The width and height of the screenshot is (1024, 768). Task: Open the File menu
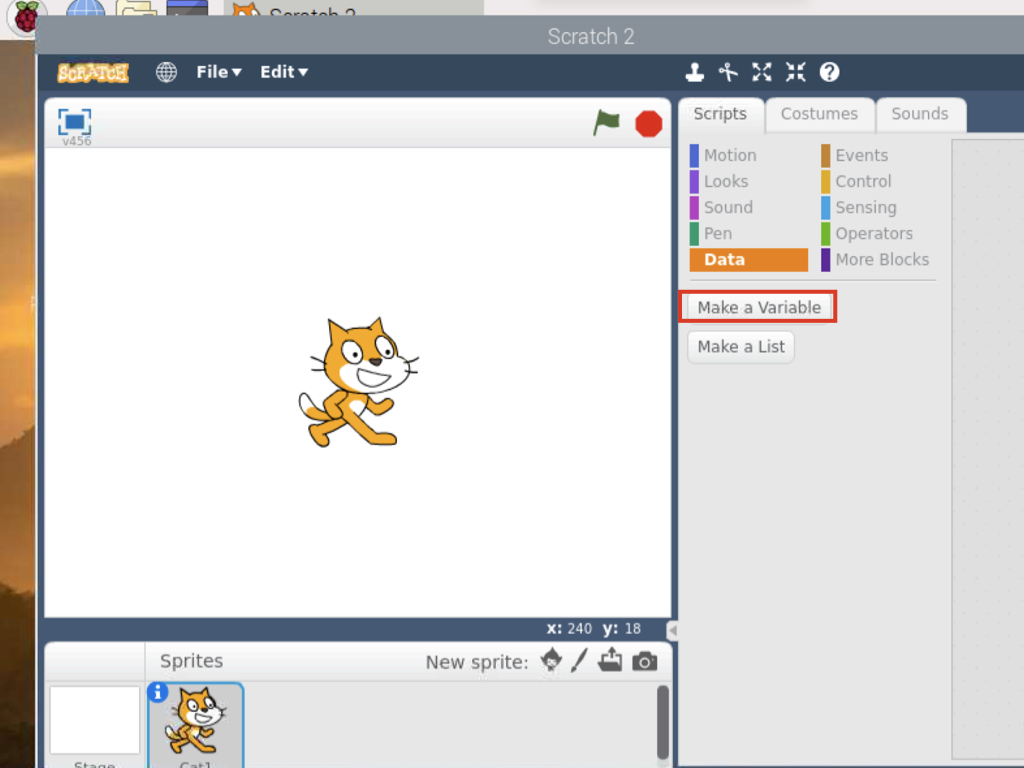click(x=219, y=72)
